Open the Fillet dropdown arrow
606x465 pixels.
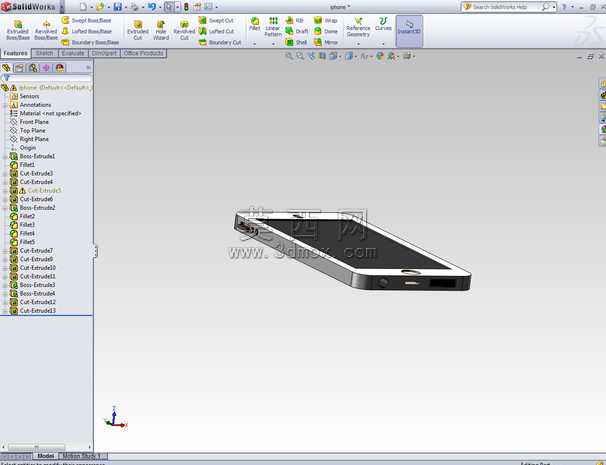254,44
